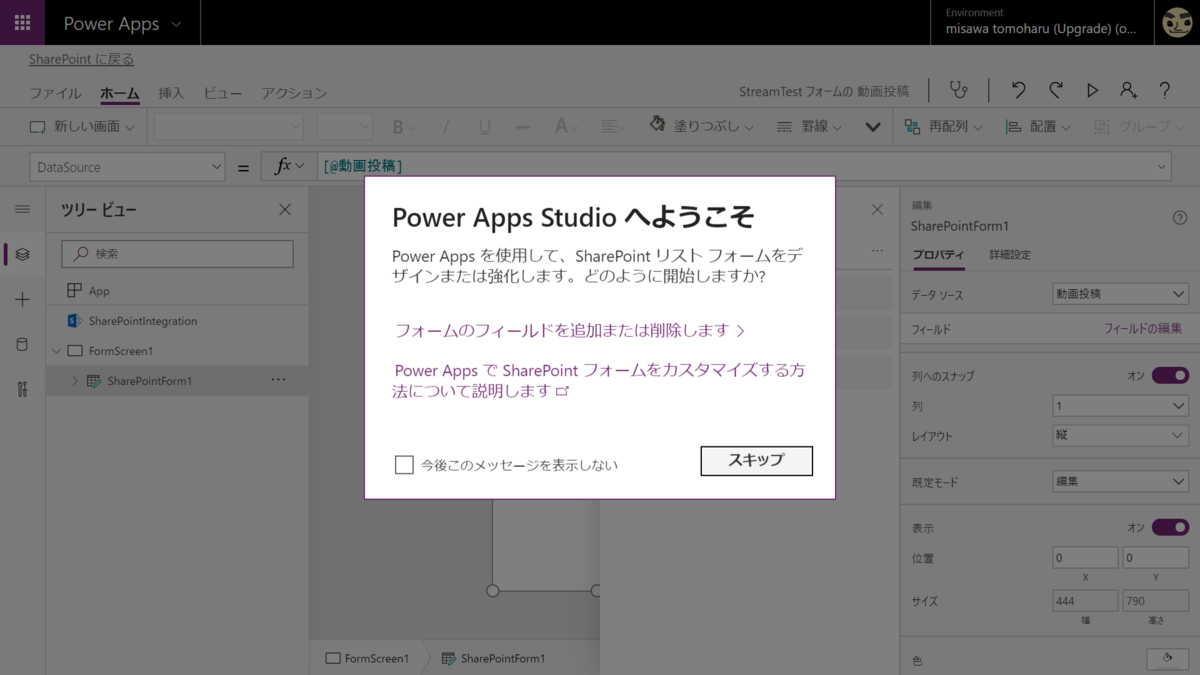Open the data source 動画投稿 dropdown
This screenshot has height=675, width=1200.
pyautogui.click(x=1120, y=294)
